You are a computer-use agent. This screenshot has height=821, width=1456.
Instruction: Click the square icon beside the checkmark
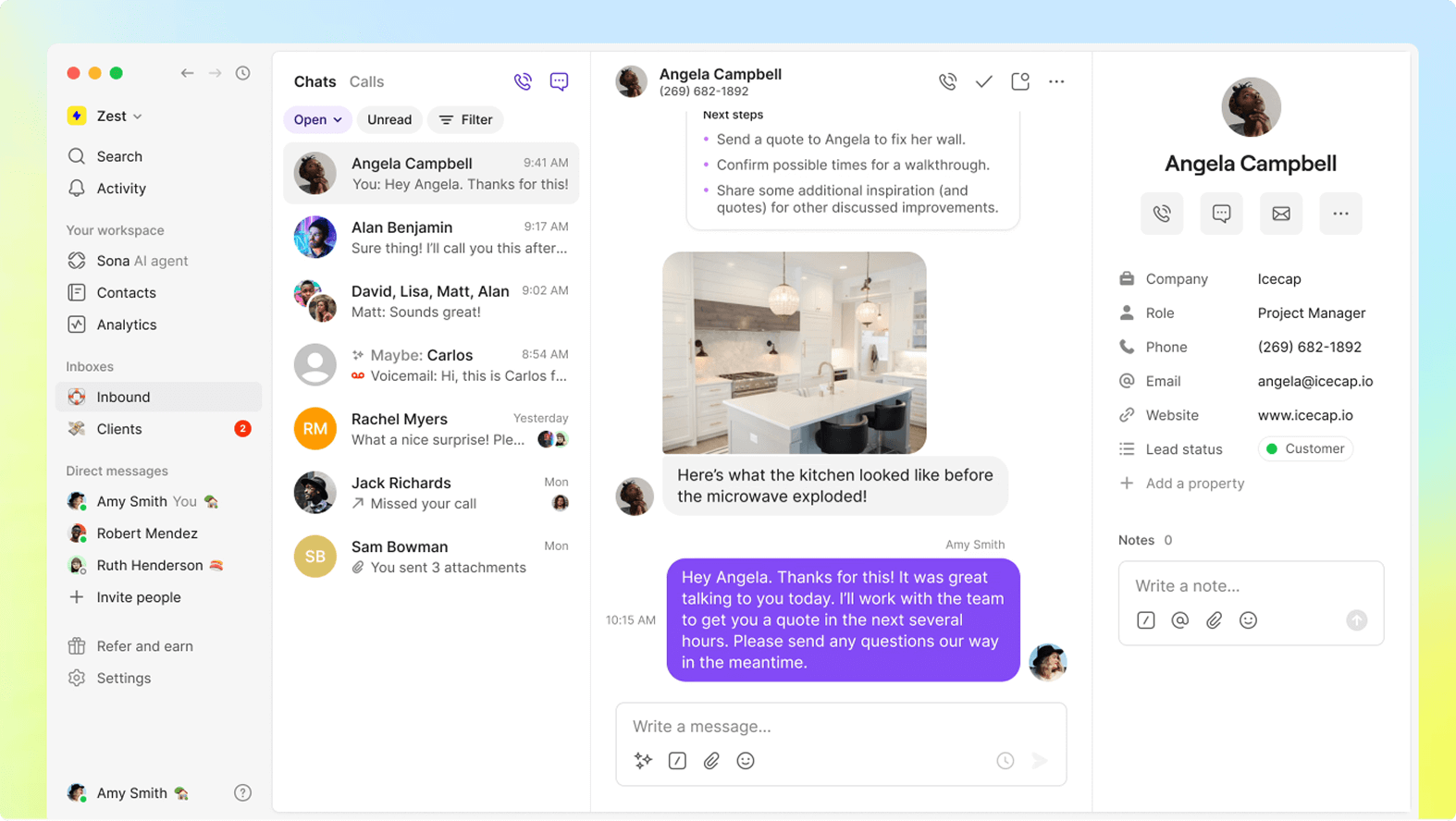tap(1020, 81)
